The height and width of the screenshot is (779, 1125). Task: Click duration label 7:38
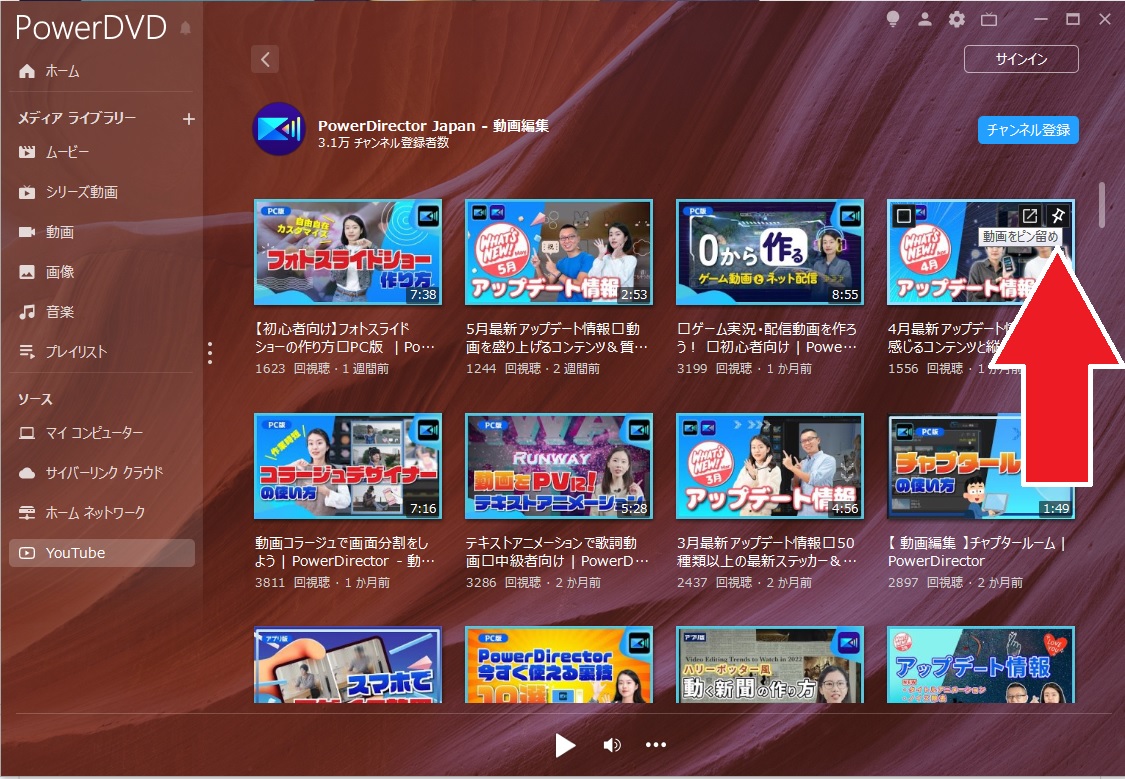(423, 295)
